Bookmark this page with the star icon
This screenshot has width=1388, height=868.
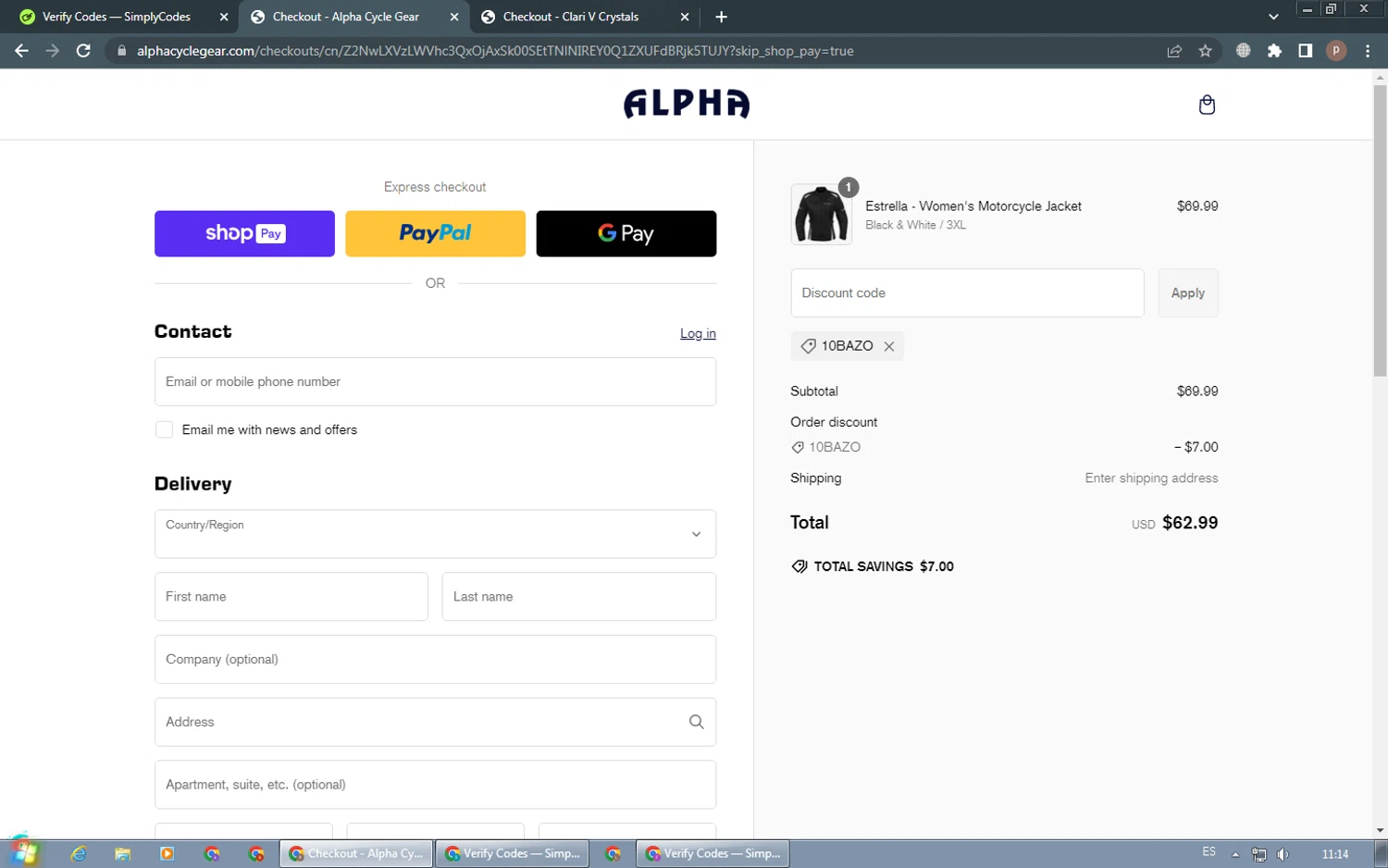[1205, 51]
